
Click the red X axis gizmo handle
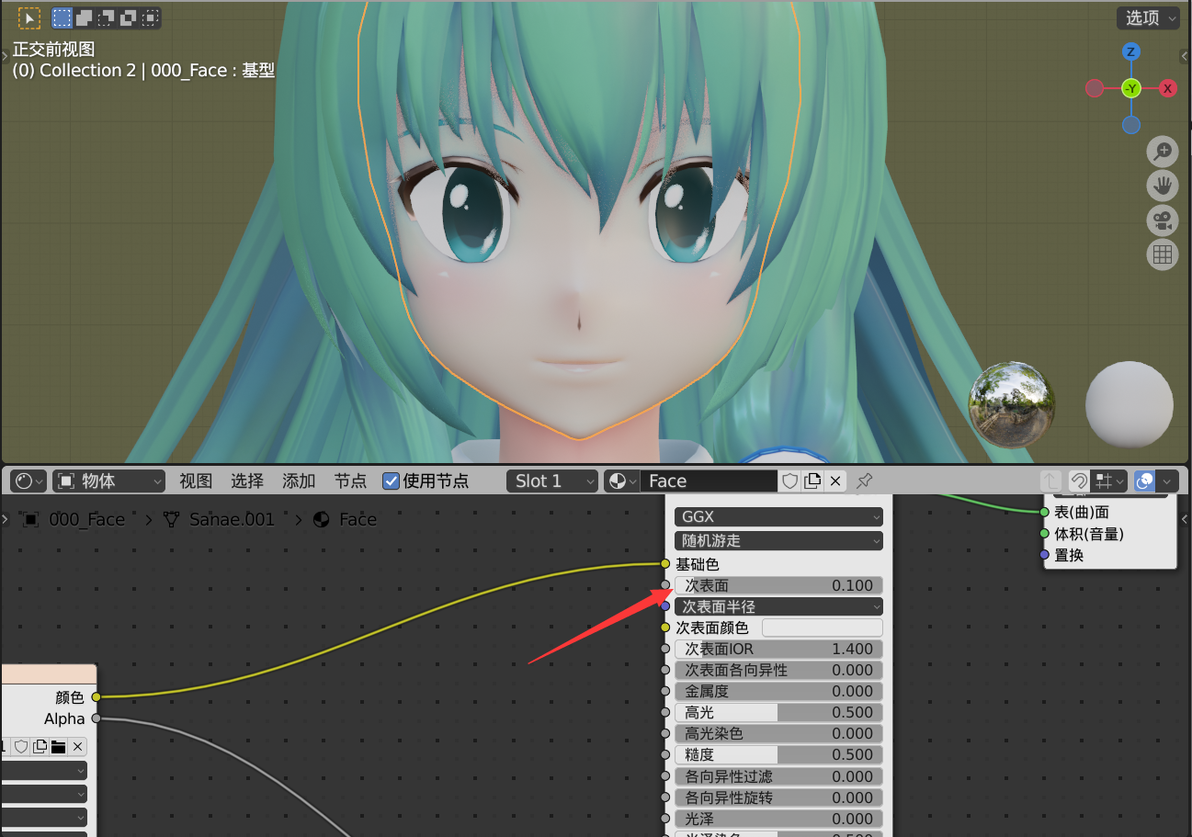pyautogui.click(x=1167, y=88)
